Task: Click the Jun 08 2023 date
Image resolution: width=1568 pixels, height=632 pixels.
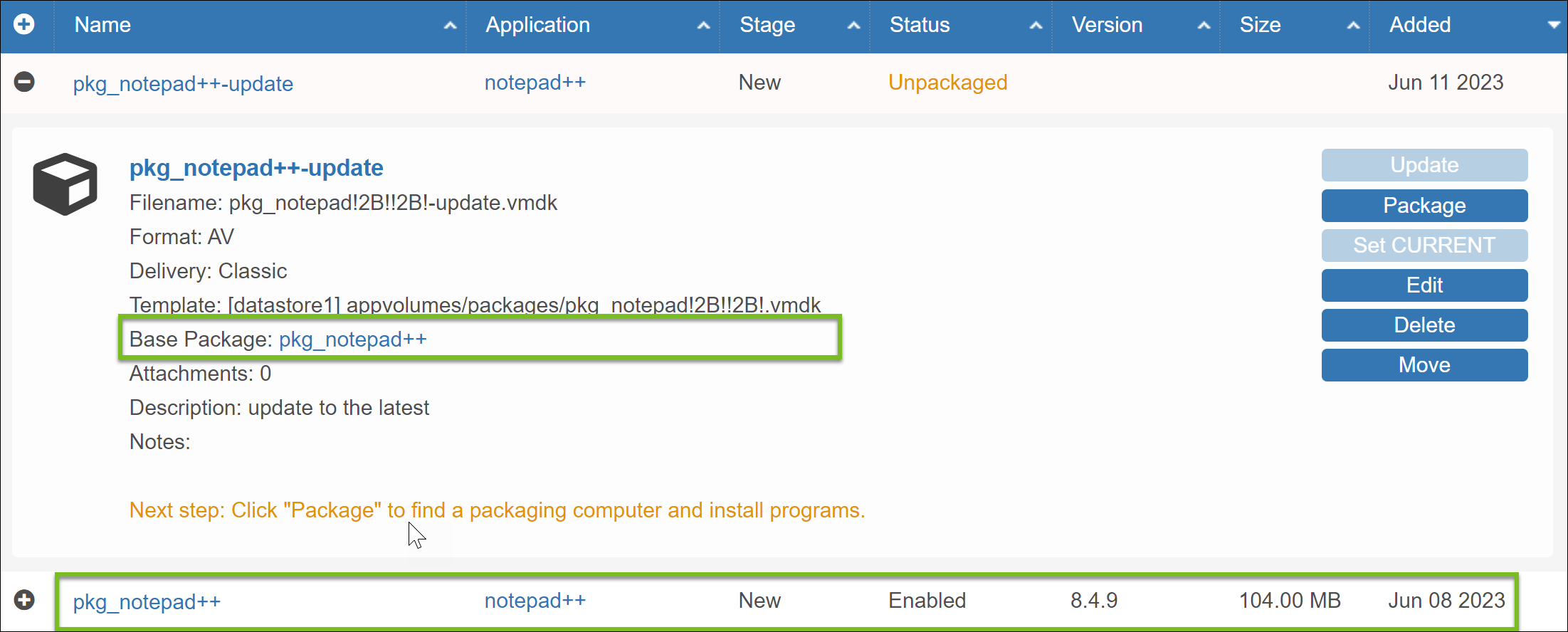Action: [x=1446, y=601]
